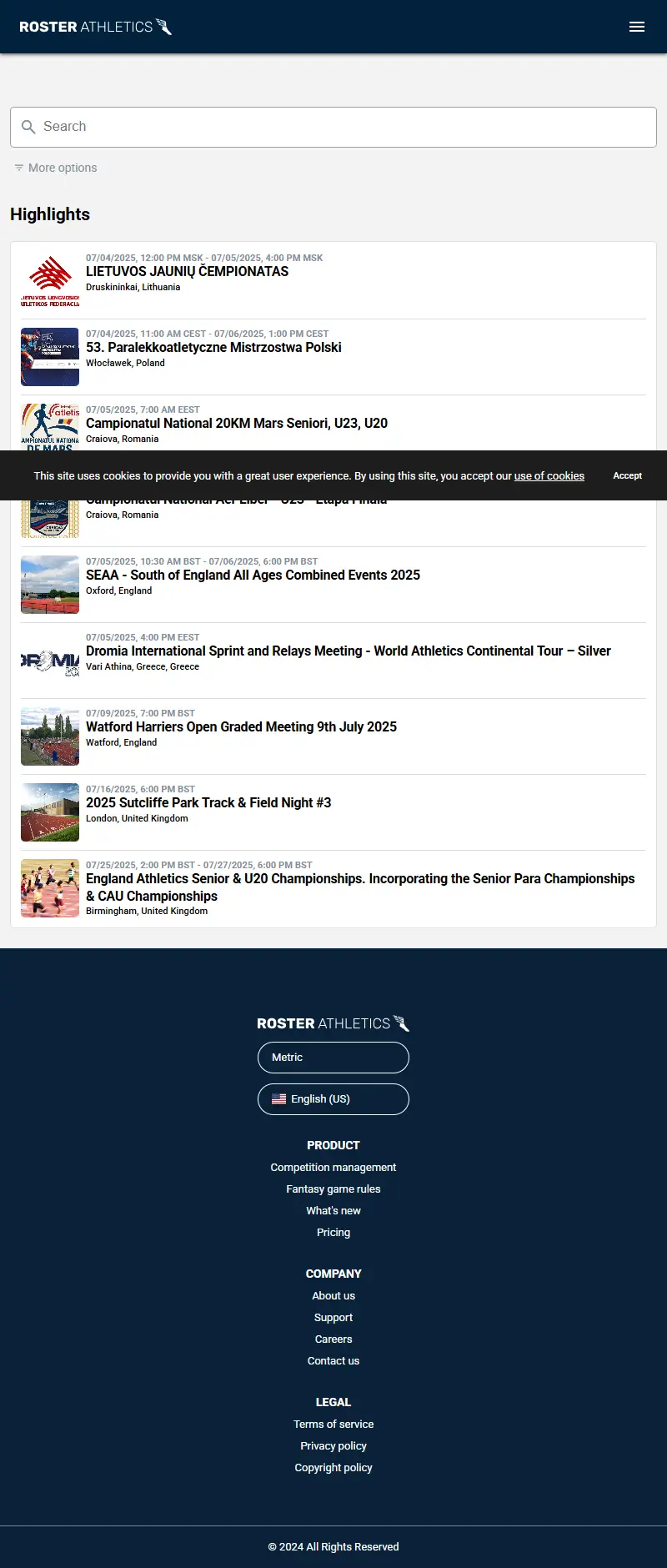Open 53. Paralekkoatletyczne Mistrzostwa Polski thumbnail
Screen dimensions: 667x1568
[50, 357]
